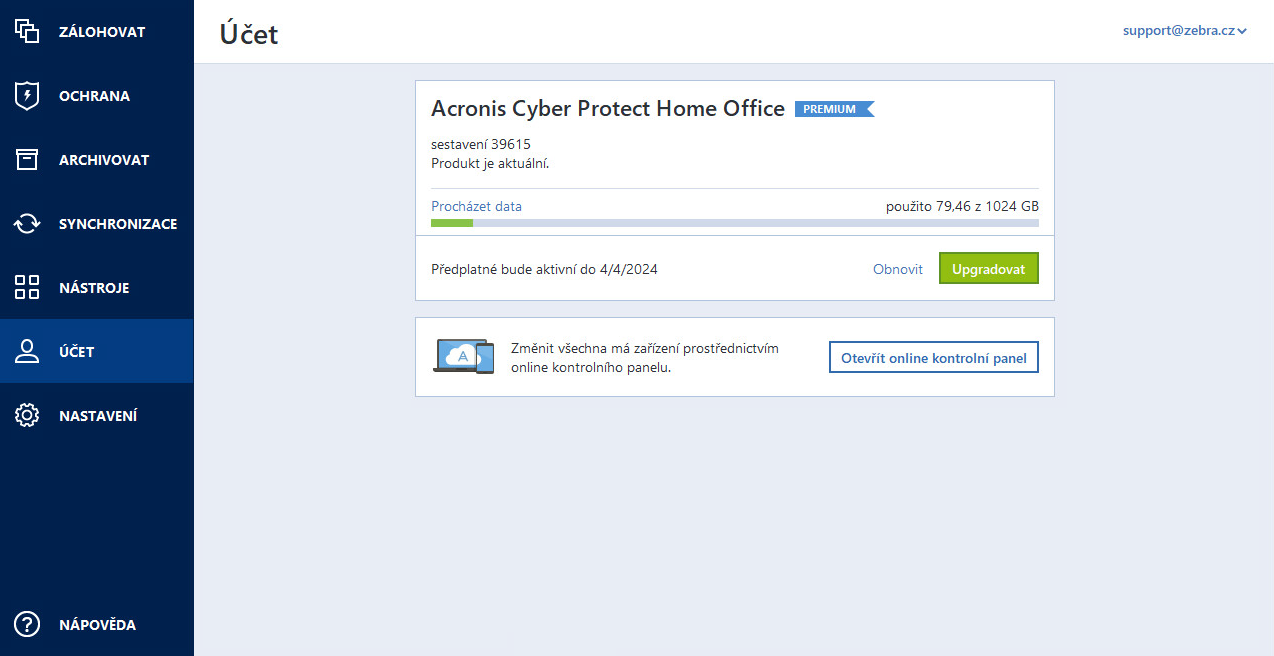Open the Procházet data link
The height and width of the screenshot is (656, 1274).
pyautogui.click(x=476, y=207)
